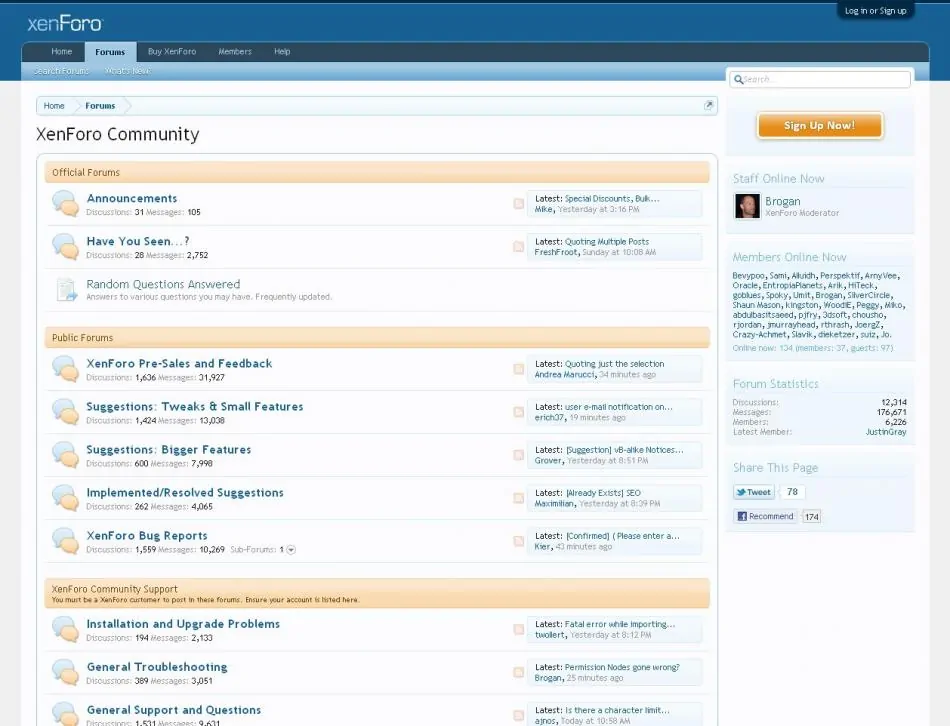Image resolution: width=950 pixels, height=726 pixels.
Task: Click the Installation and Upgrade Problems bubble icon
Action: 65,630
